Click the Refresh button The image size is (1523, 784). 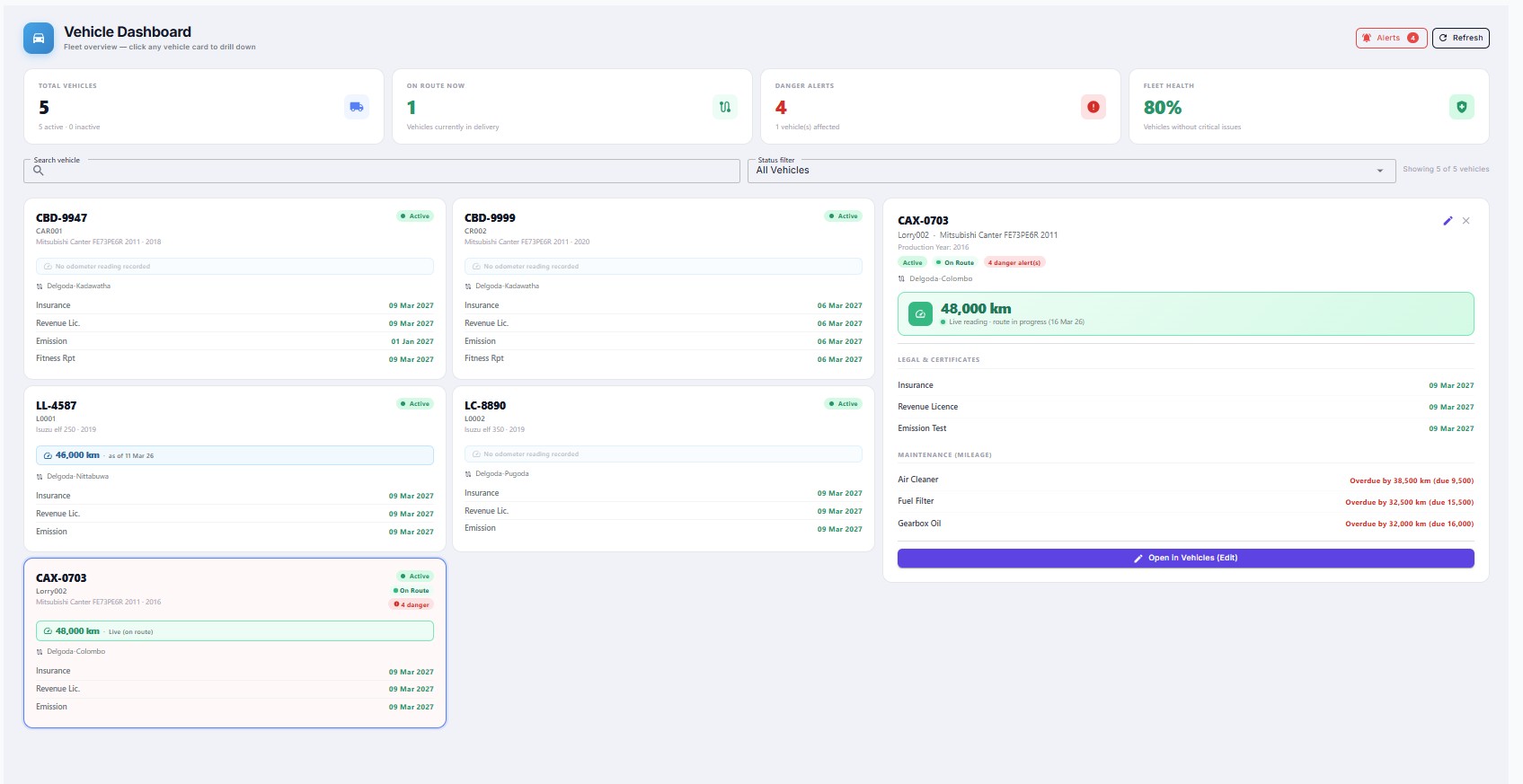(x=1460, y=38)
